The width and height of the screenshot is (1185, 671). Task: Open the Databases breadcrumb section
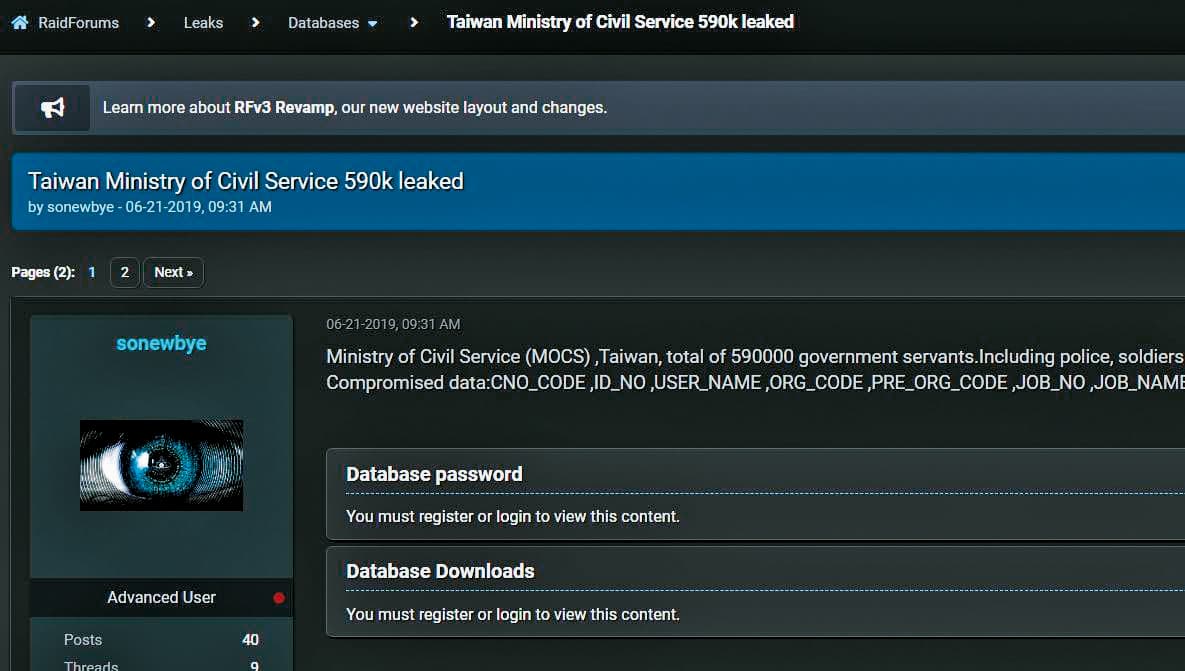pyautogui.click(x=323, y=23)
